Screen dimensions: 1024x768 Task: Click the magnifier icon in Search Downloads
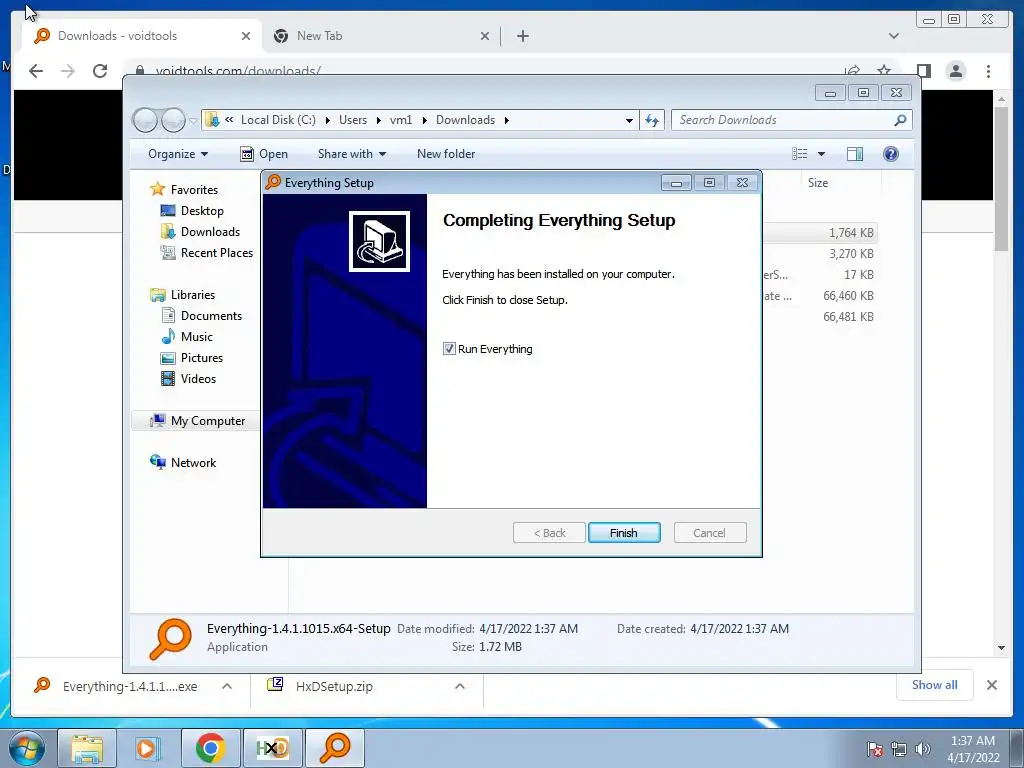click(x=901, y=120)
